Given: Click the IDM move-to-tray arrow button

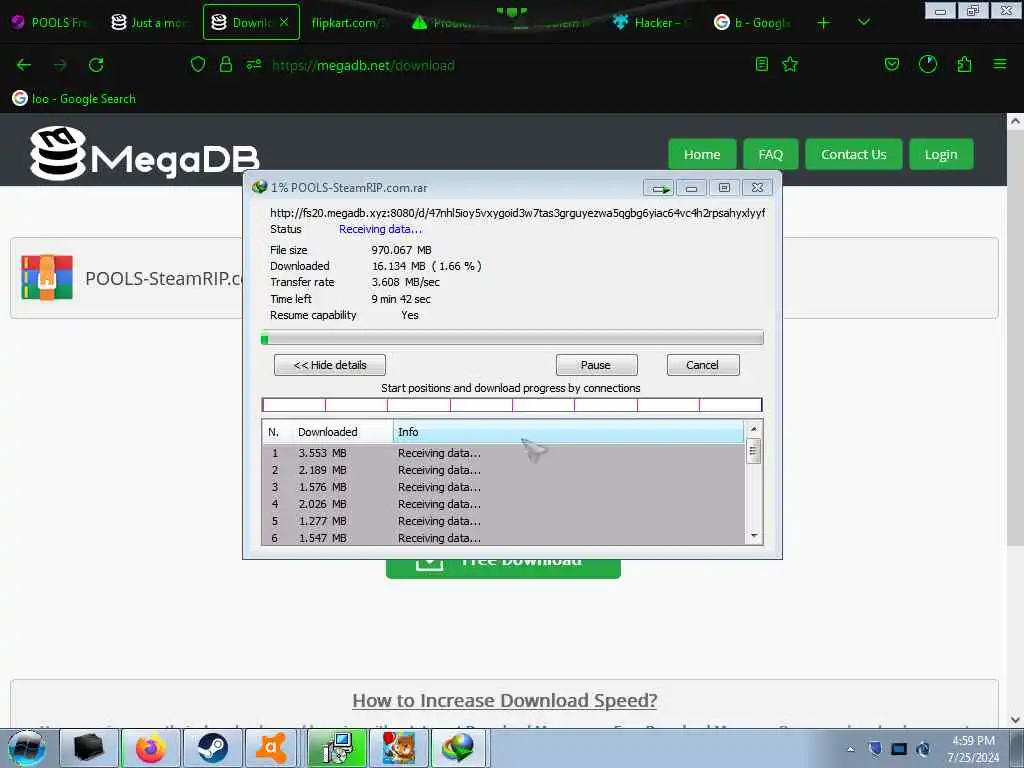Looking at the screenshot, I should click(658, 188).
